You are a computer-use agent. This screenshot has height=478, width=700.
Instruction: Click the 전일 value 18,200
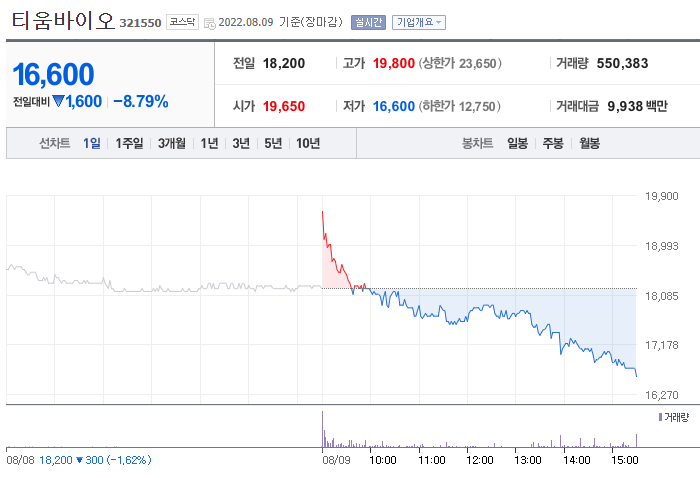284,63
